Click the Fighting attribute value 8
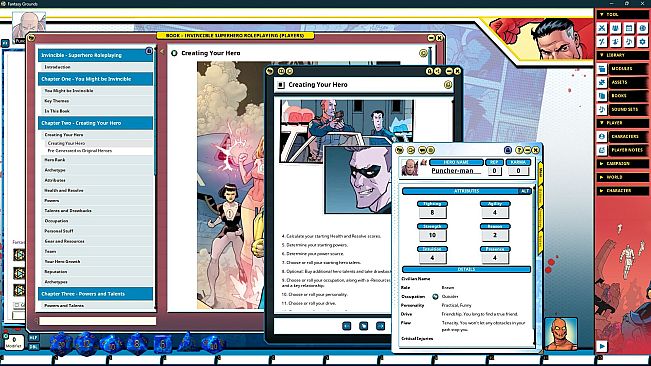This screenshot has height=366, width=651. click(x=432, y=212)
